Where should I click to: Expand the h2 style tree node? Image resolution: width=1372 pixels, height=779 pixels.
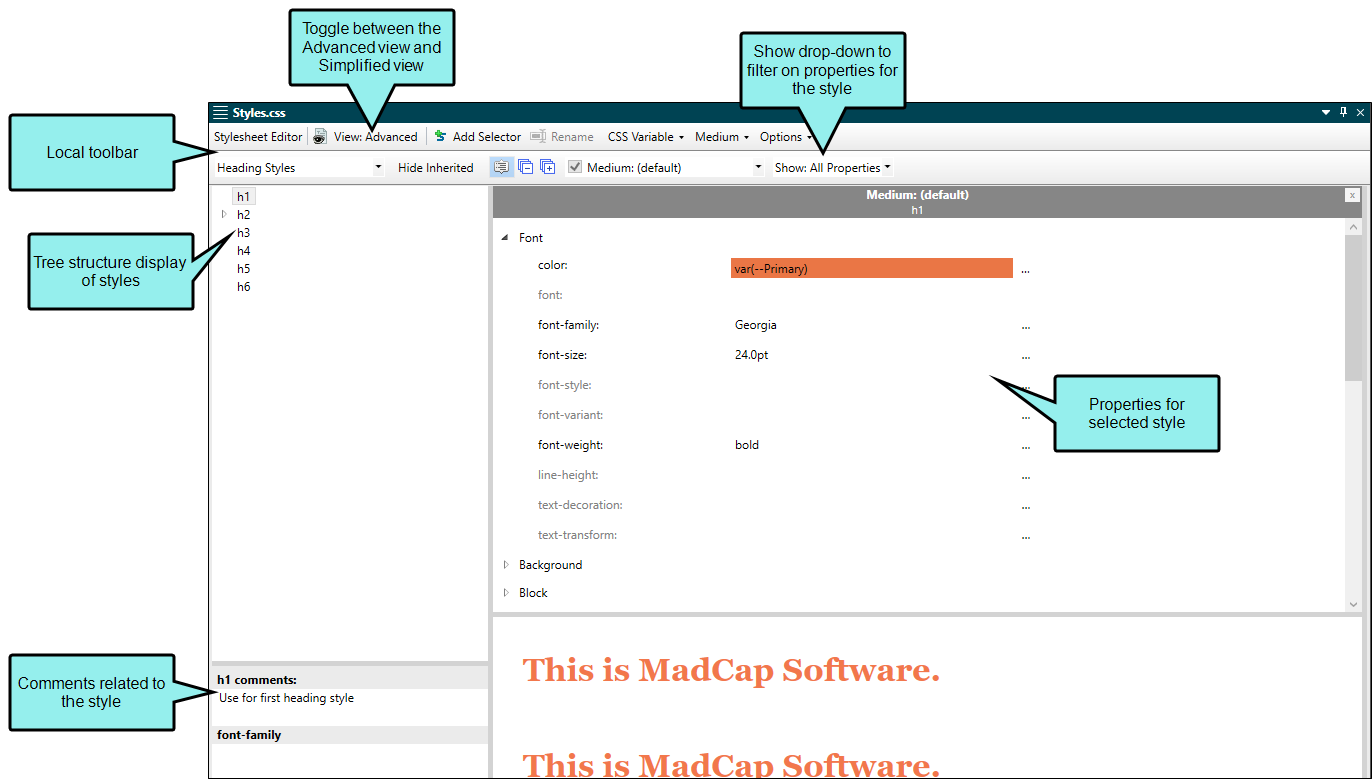pyautogui.click(x=224, y=214)
